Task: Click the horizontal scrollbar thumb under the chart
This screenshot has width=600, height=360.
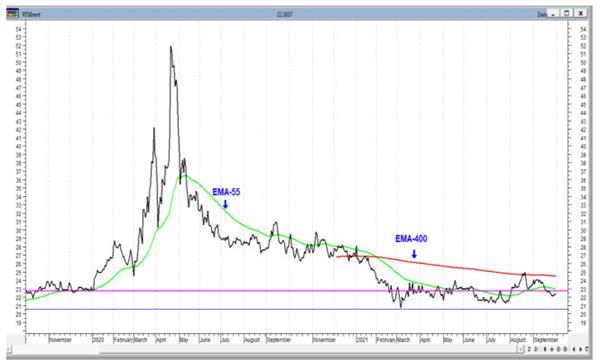Action: pyautogui.click(x=308, y=350)
